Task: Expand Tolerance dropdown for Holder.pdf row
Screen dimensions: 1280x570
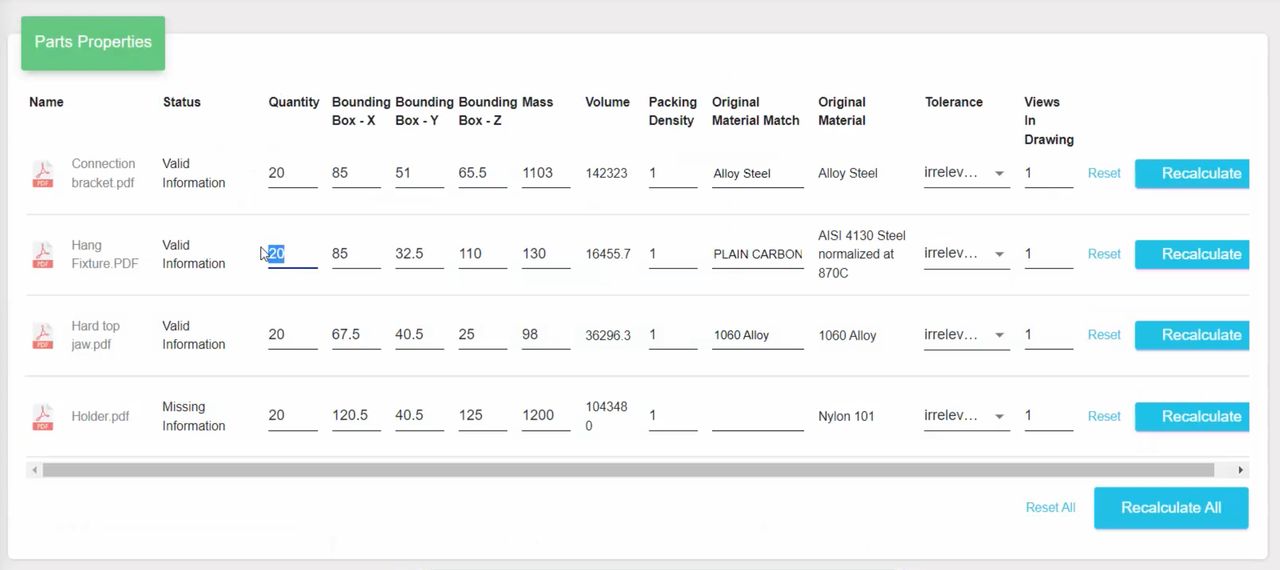Action: click(966, 416)
